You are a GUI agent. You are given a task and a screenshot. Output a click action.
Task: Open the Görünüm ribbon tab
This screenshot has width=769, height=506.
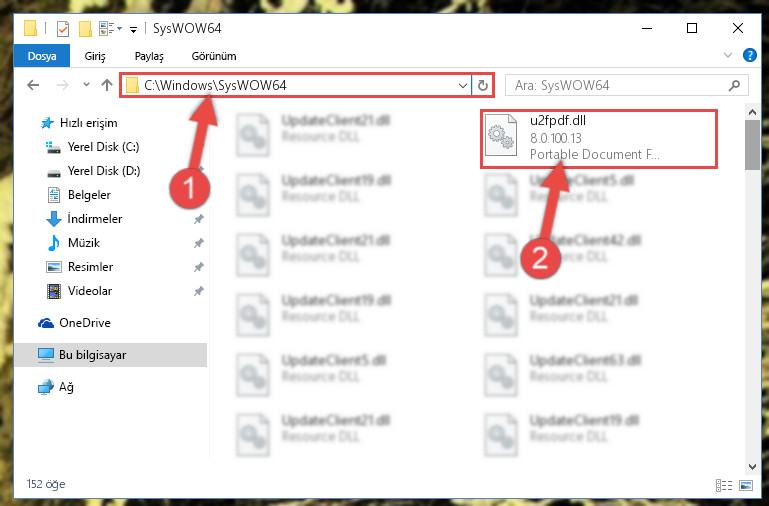coord(214,56)
